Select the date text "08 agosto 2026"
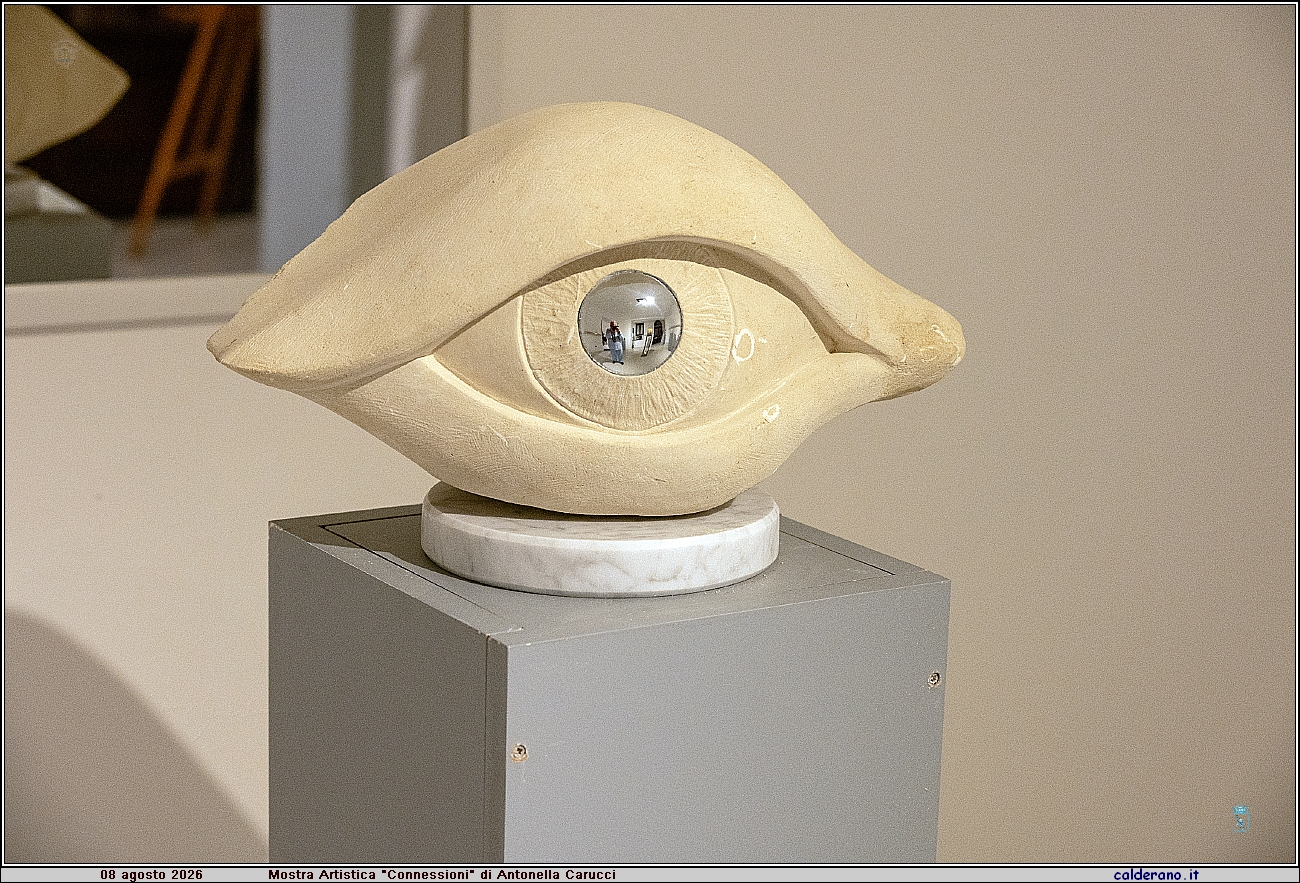The width and height of the screenshot is (1300, 883). (x=151, y=874)
